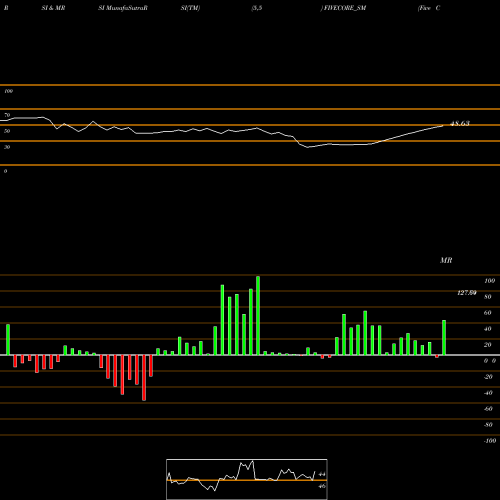Click the first green MR bar at left
This screenshot has height=500, width=500.
8,339
